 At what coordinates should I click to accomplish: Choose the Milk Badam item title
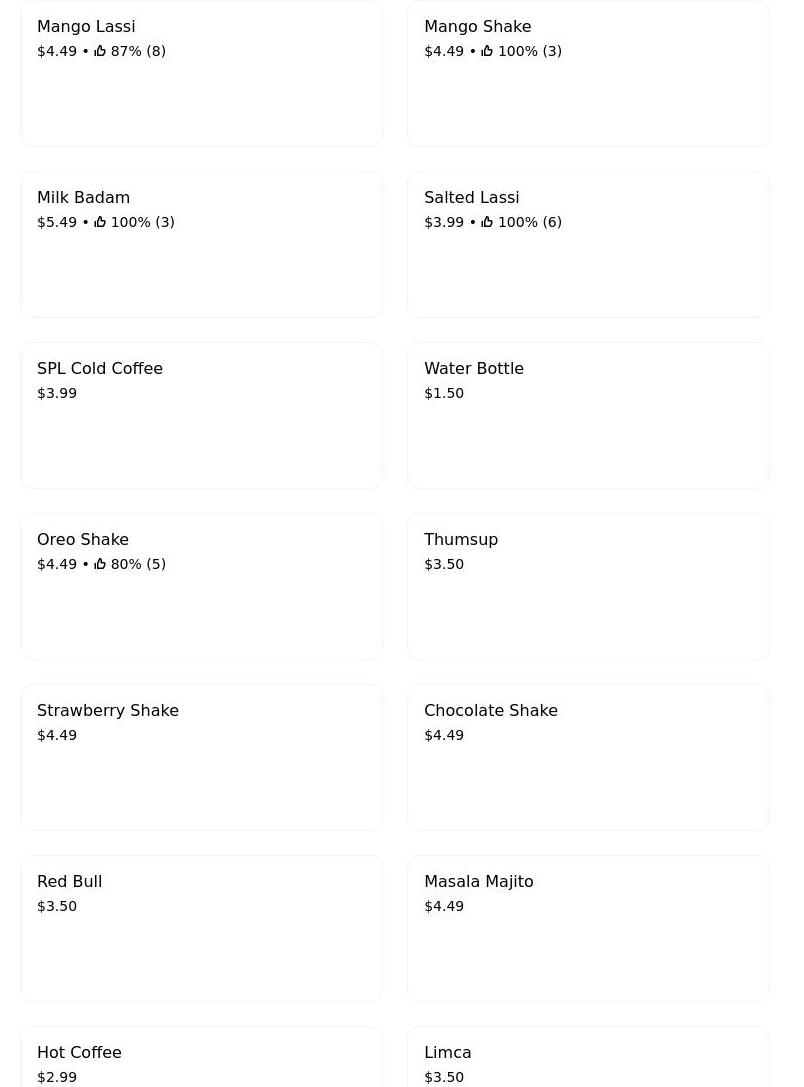point(83,198)
